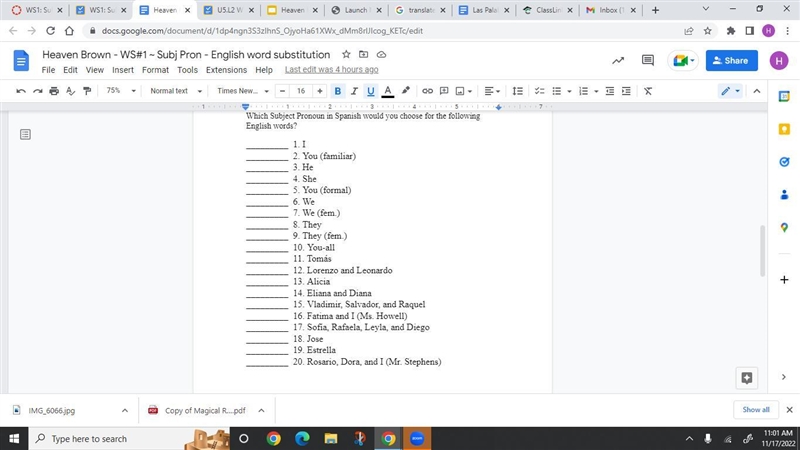Open 'Last edit was 4 hours ago' link
Screen dimensions: 800x450
(x=332, y=69)
